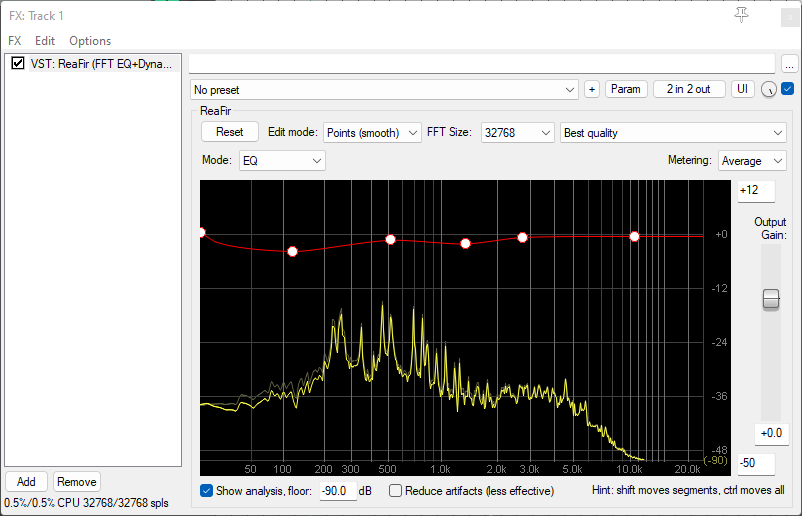The image size is (802, 516).
Task: Click the -90.0 dB analysis floor field
Action: pos(338,491)
